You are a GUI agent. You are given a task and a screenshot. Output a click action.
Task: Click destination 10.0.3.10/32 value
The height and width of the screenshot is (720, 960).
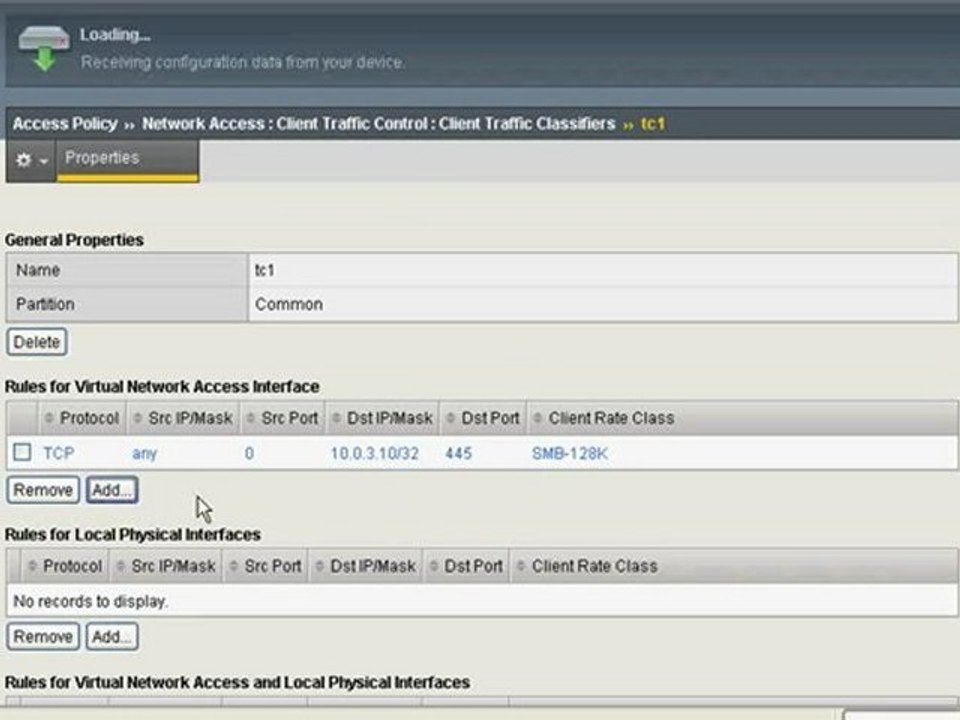(375, 454)
